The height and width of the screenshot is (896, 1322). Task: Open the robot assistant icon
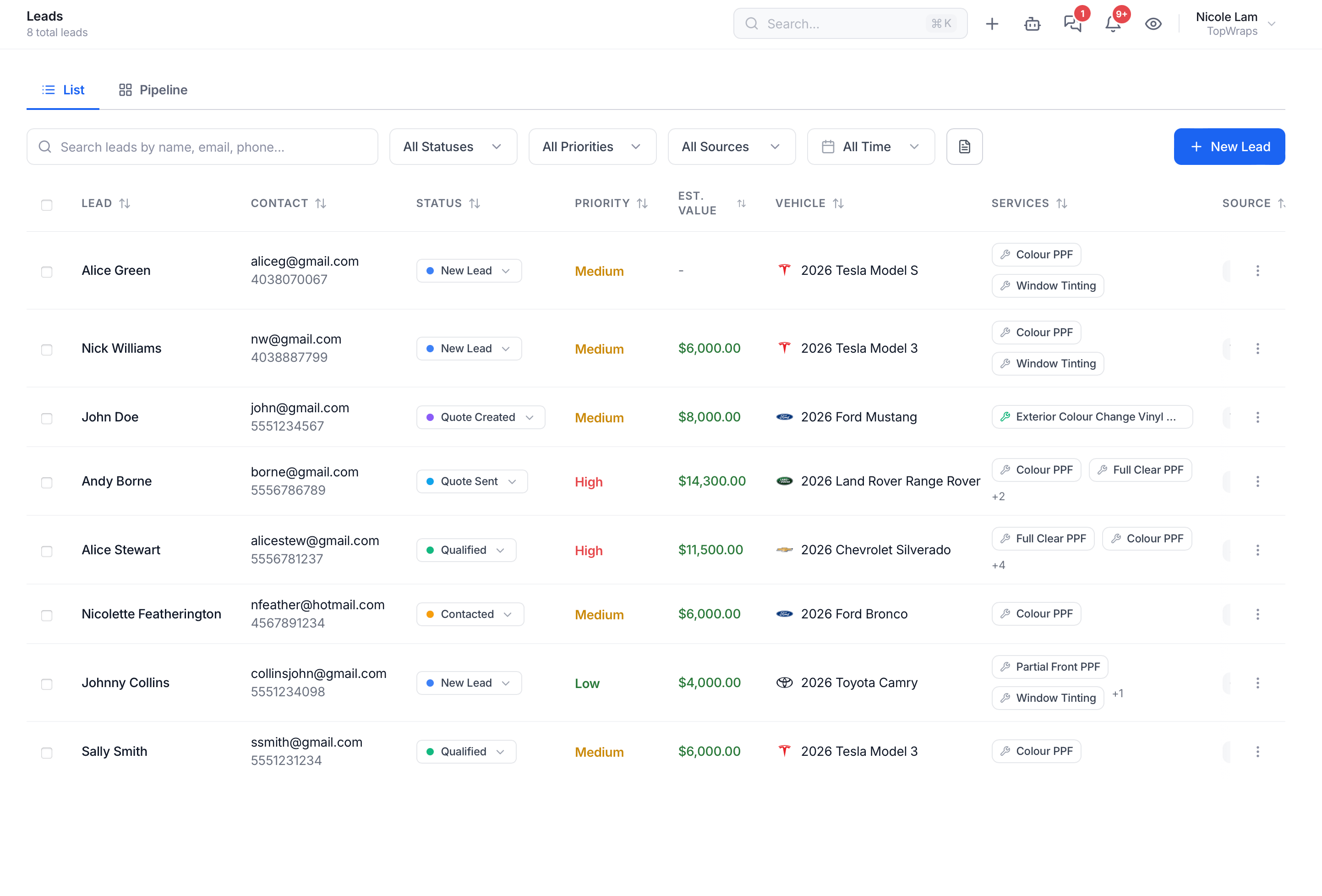1032,24
